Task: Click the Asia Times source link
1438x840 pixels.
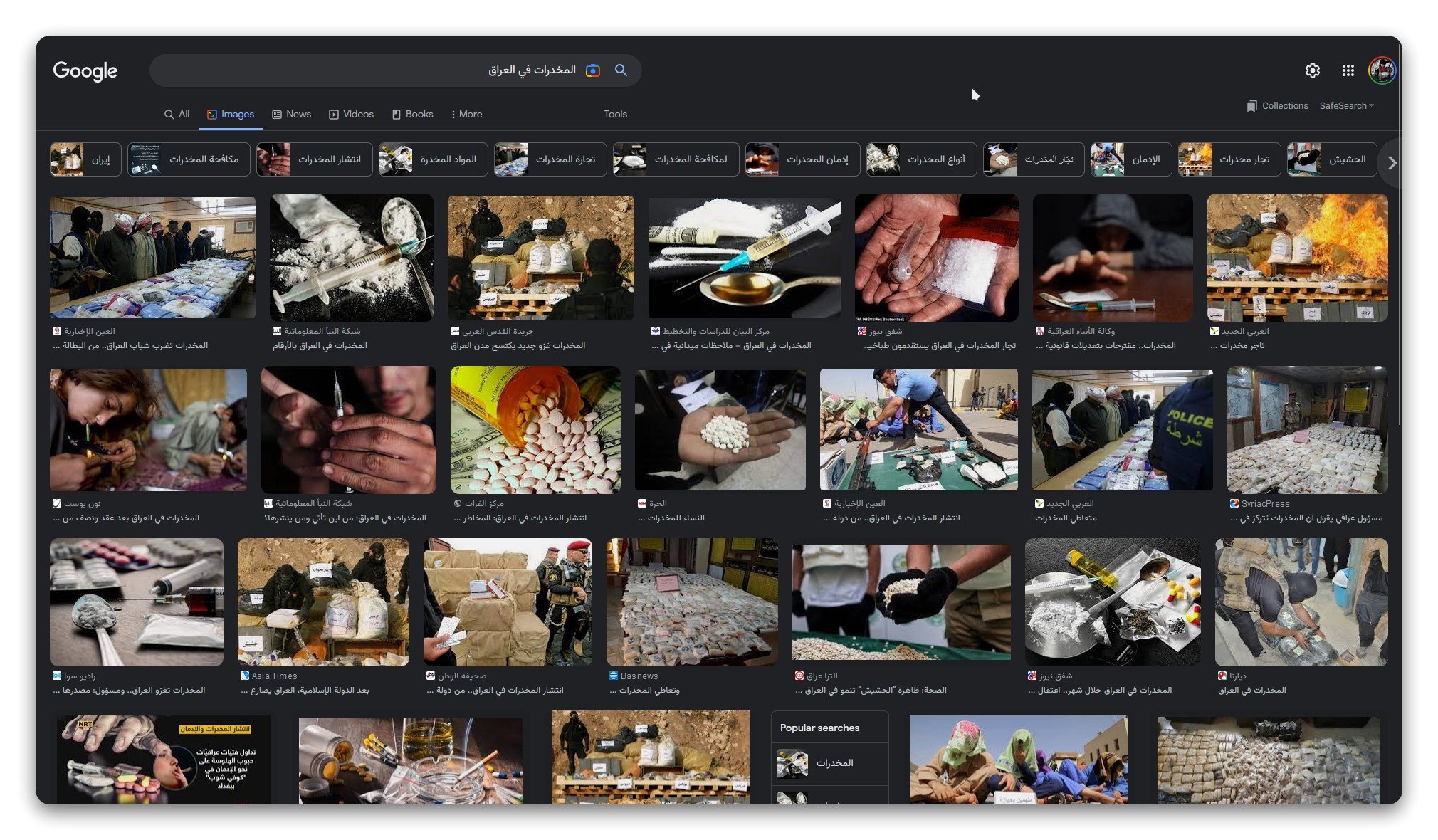Action: pyautogui.click(x=268, y=676)
